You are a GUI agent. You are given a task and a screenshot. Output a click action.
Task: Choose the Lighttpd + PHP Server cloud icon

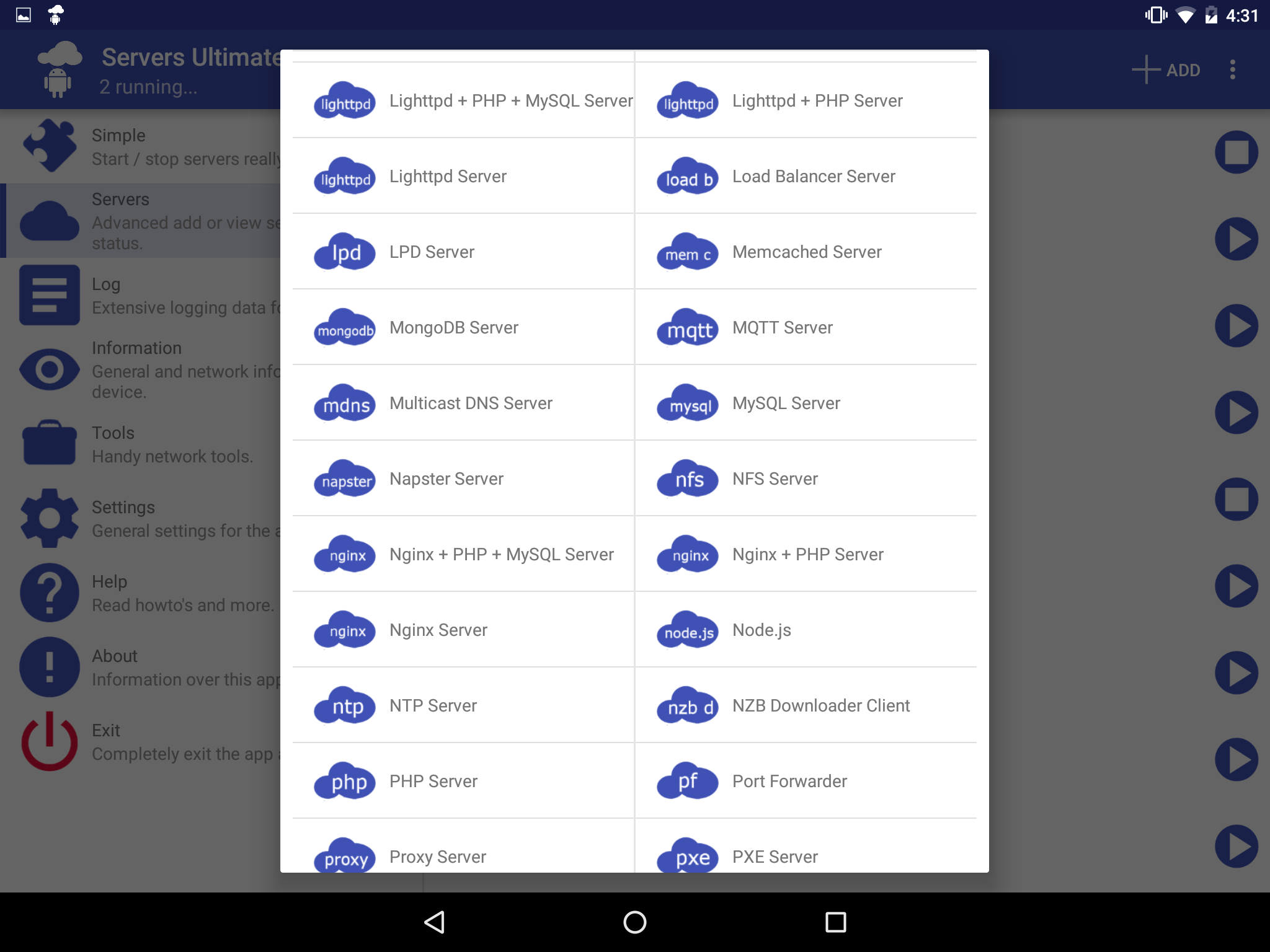pyautogui.click(x=688, y=101)
